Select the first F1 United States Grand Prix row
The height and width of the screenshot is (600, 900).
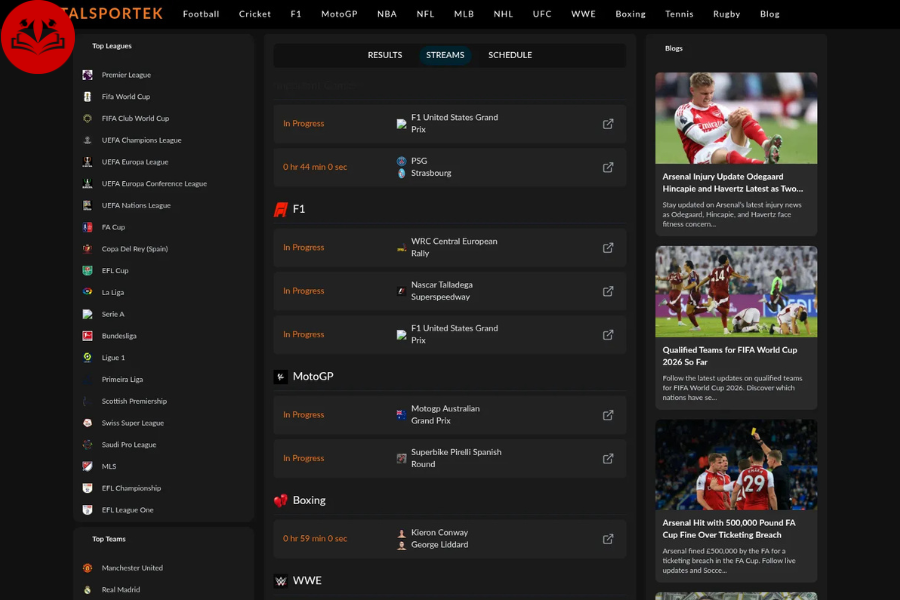click(449, 123)
